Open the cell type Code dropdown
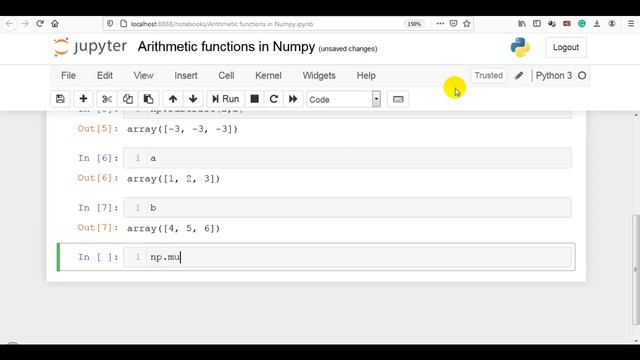This screenshot has height=360, width=640. pyautogui.click(x=344, y=99)
